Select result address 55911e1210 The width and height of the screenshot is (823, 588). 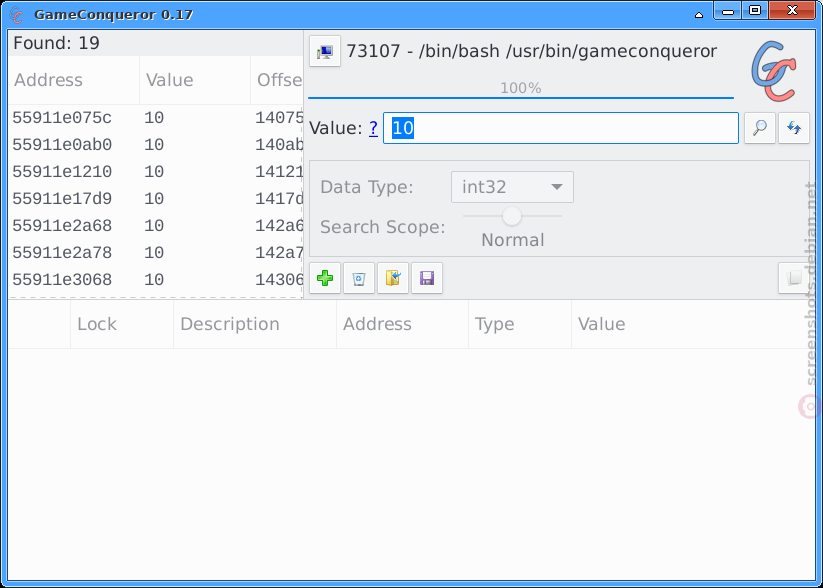(62, 172)
